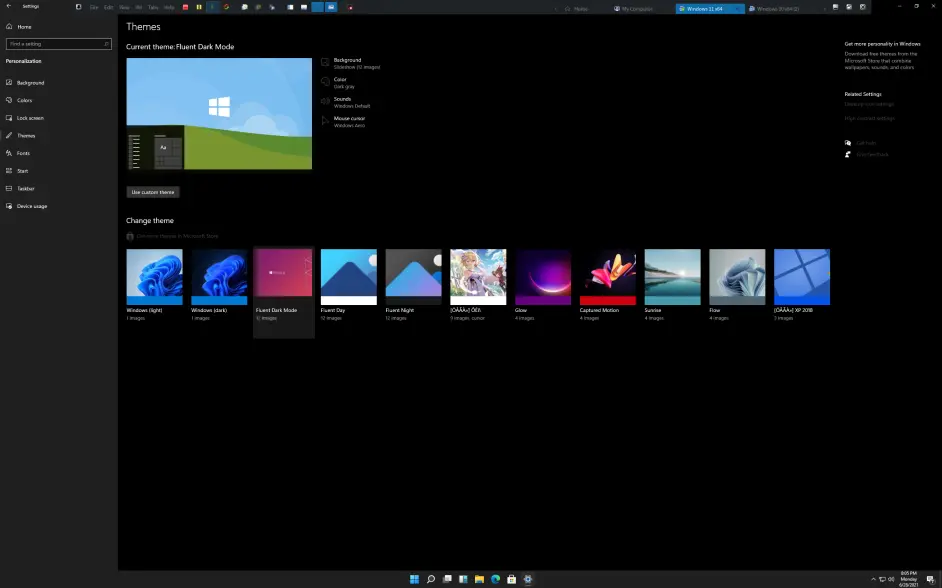
Task: Launch Microsoft Edge from the taskbar
Action: (496, 579)
